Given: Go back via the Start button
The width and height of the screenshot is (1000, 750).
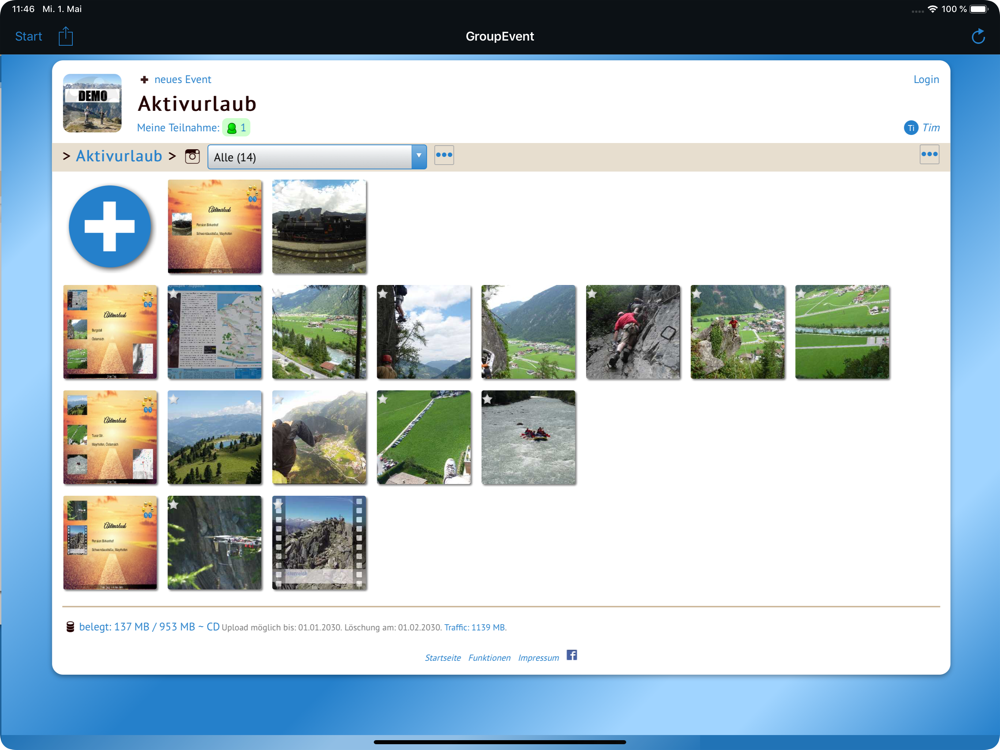Looking at the screenshot, I should pyautogui.click(x=29, y=36).
